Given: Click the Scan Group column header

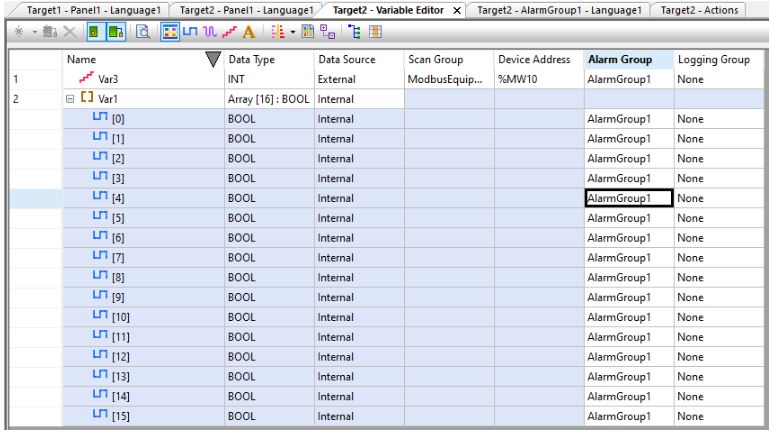Looking at the screenshot, I should pos(449,59).
